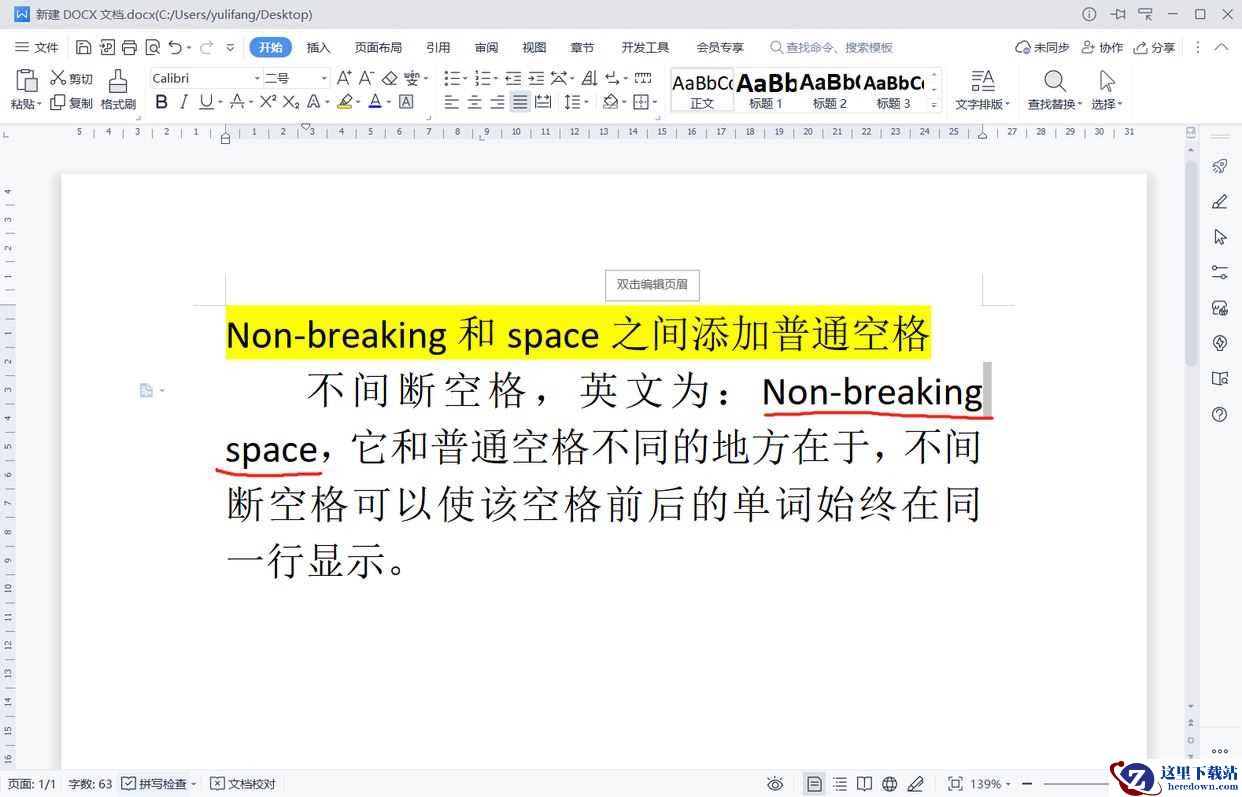Click 文档校对 in status bar
Image resolution: width=1242 pixels, height=797 pixels.
pyautogui.click(x=243, y=784)
